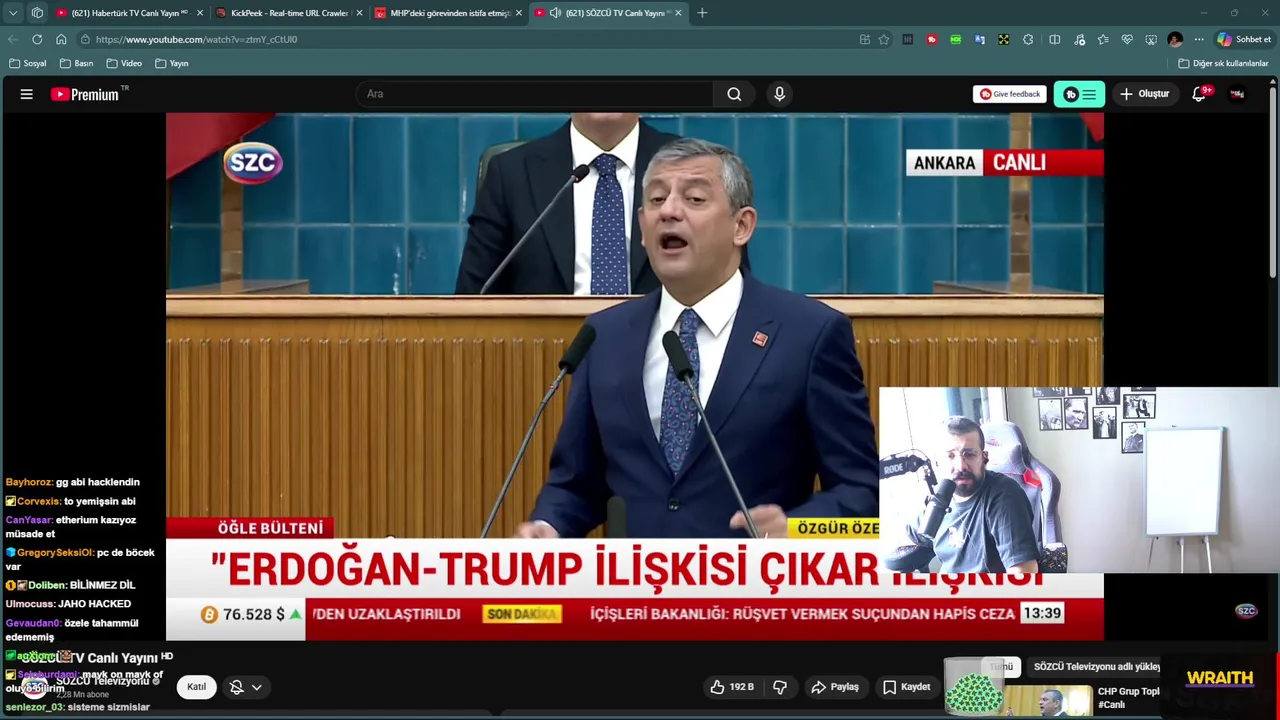Save the video with Kaydet
The image size is (1280, 720).
coord(907,687)
